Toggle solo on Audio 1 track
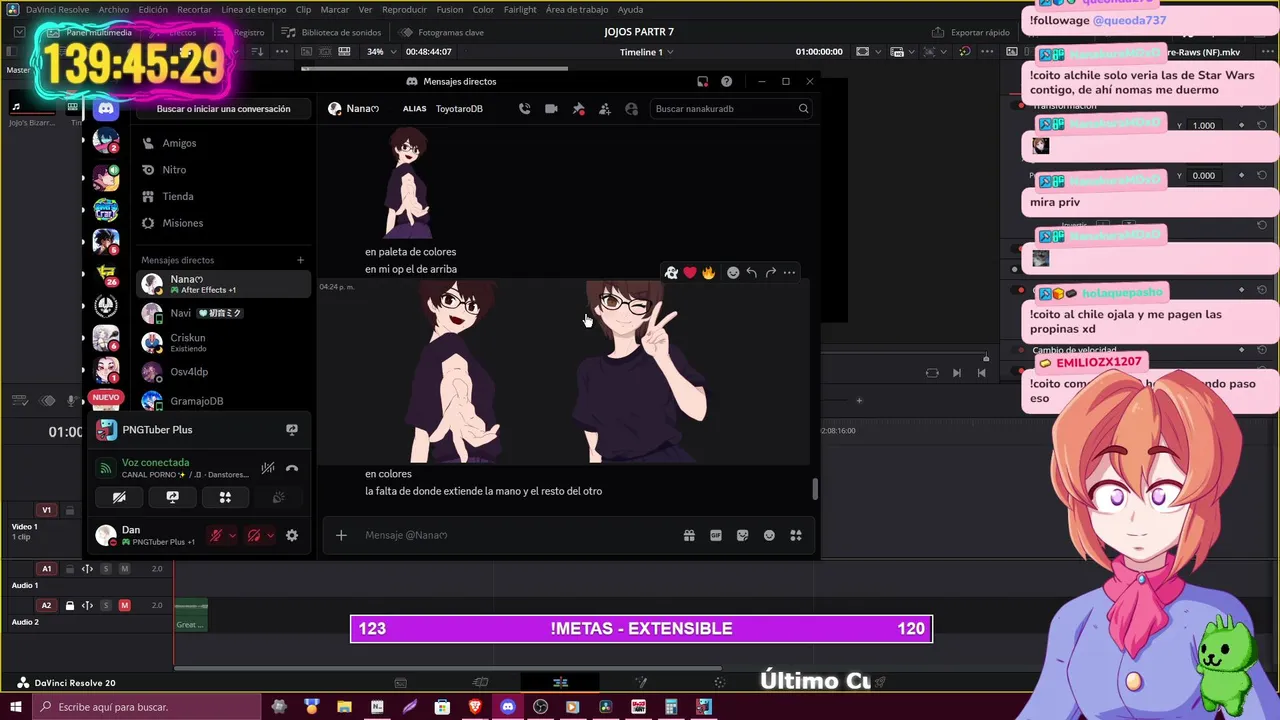 [x=106, y=569]
